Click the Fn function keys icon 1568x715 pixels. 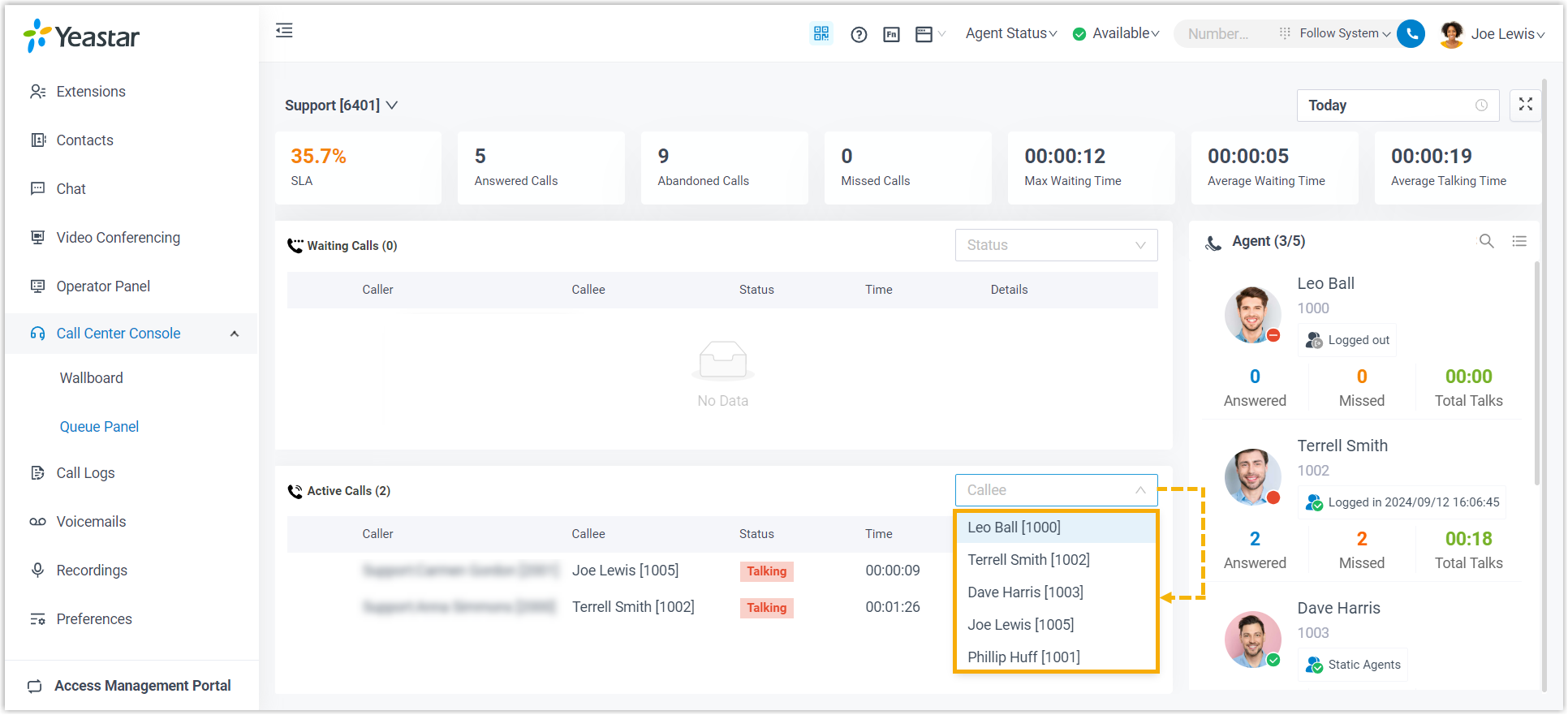coord(891,34)
